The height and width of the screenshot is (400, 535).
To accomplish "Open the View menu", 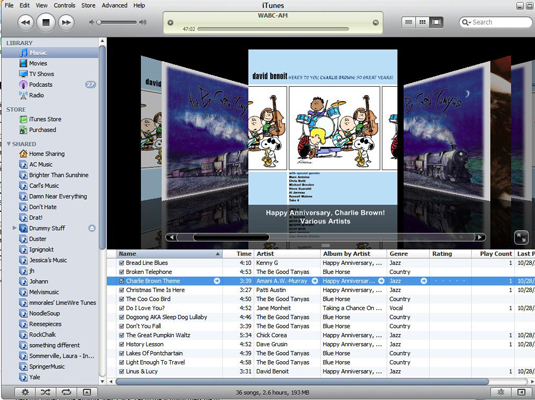I will (x=42, y=5).
